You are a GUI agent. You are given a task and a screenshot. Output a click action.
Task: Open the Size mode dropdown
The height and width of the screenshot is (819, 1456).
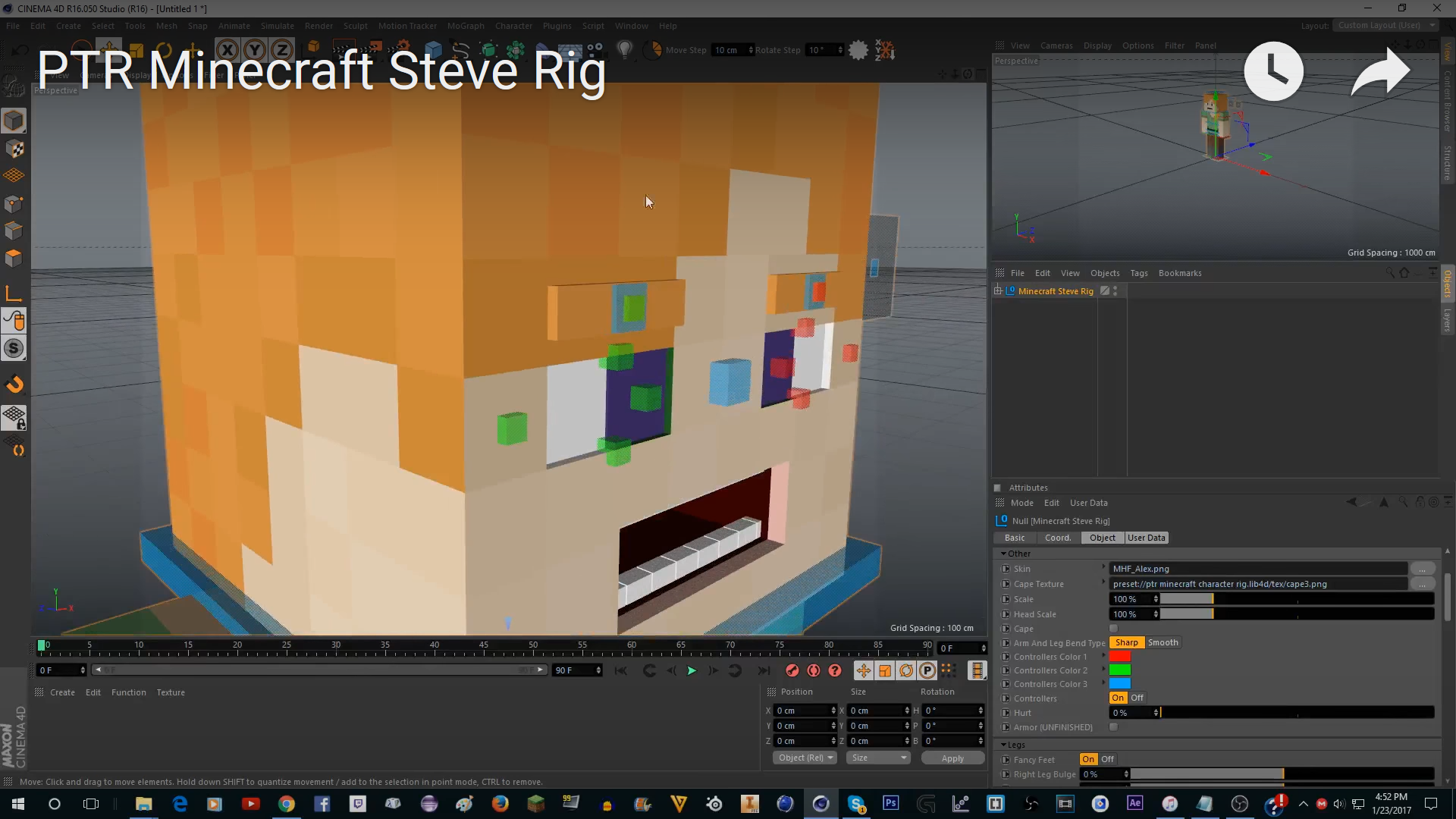(878, 758)
